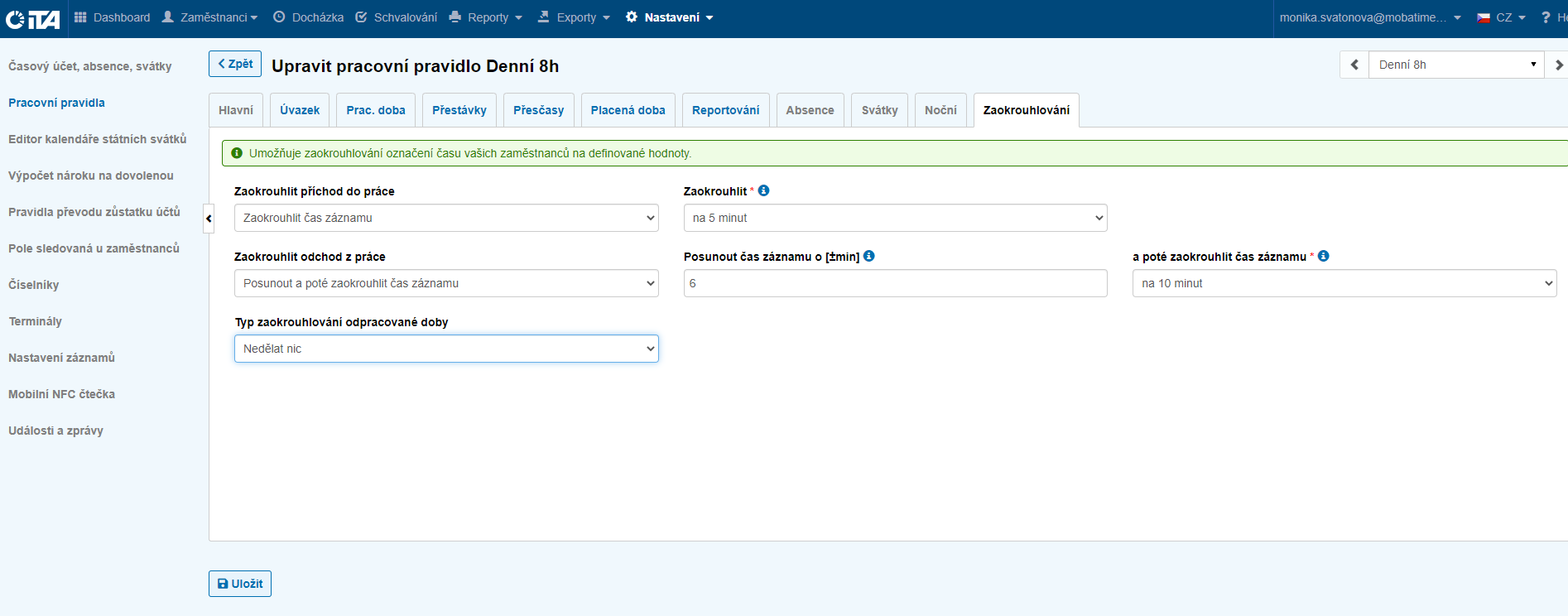
Task: Collapse the left sidebar panel arrow
Action: tap(209, 219)
